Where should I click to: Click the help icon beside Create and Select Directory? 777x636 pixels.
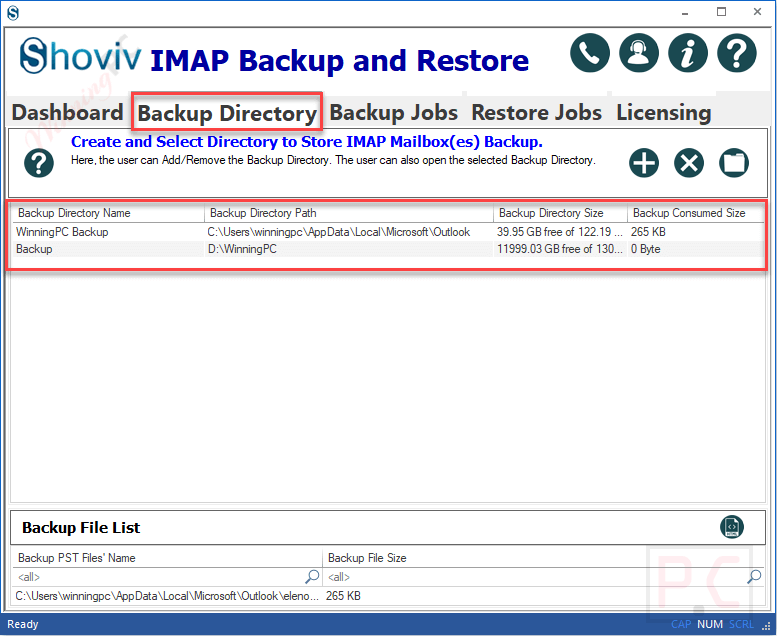click(39, 163)
